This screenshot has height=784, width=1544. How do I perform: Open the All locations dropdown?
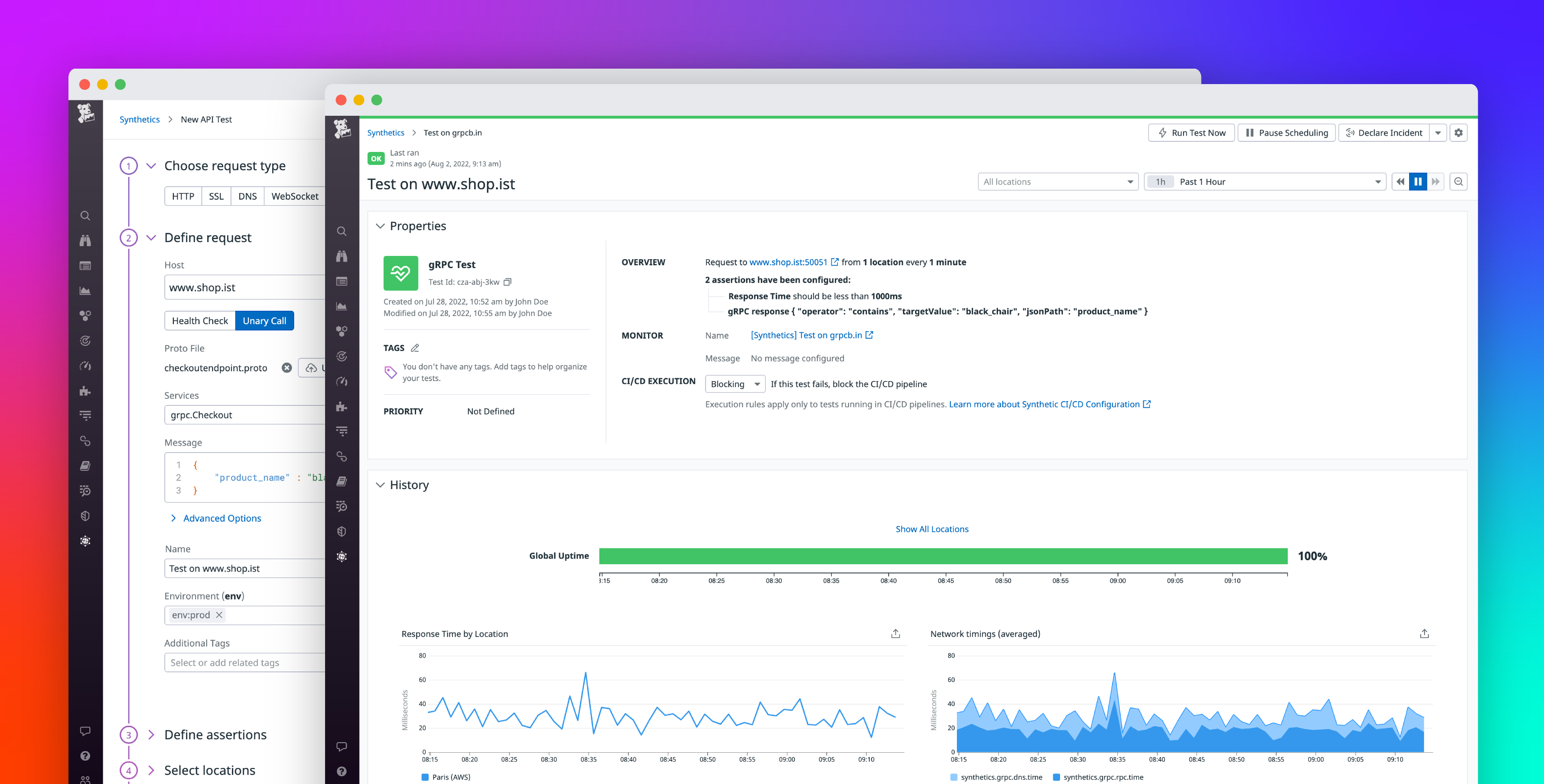(1057, 181)
